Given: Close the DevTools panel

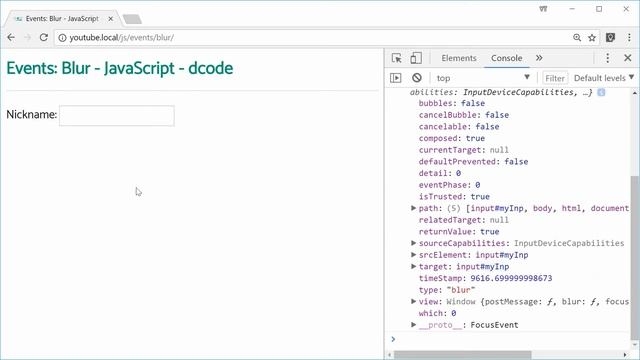Looking at the screenshot, I should tap(628, 58).
